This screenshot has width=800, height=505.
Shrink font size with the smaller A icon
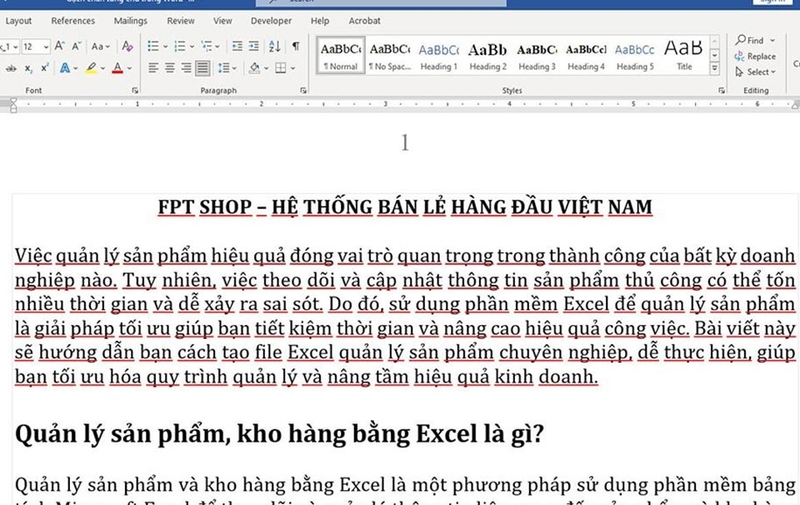click(x=77, y=46)
